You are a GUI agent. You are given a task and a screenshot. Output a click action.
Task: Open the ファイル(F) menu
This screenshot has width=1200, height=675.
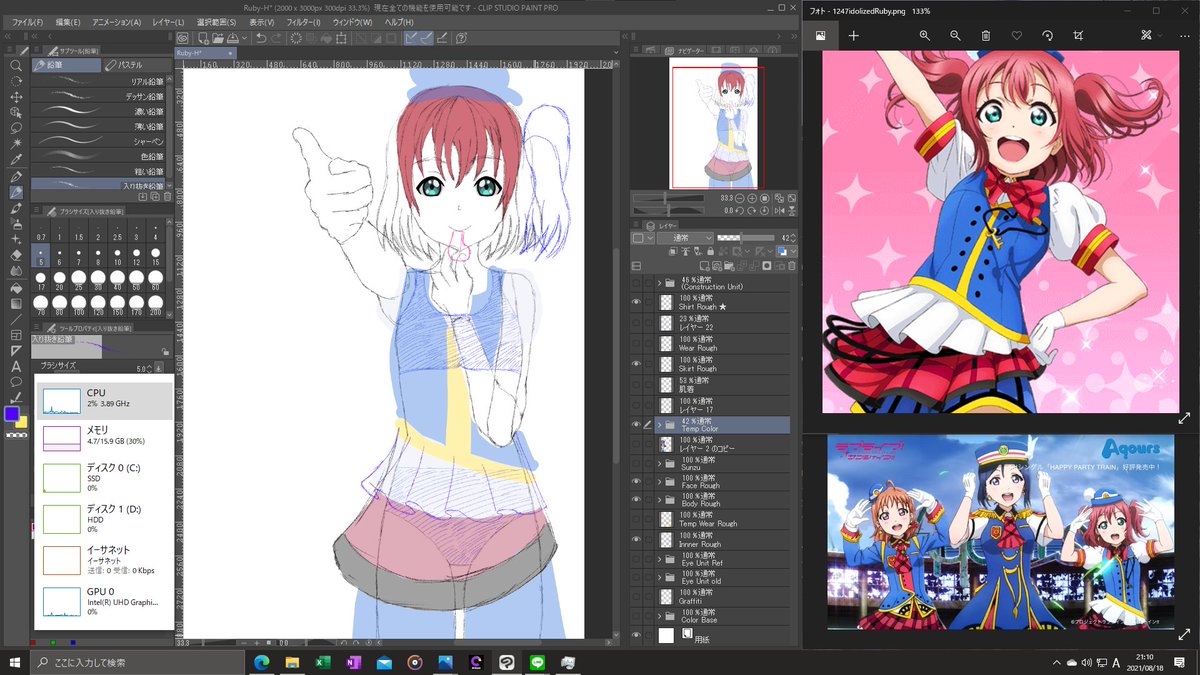(x=26, y=22)
